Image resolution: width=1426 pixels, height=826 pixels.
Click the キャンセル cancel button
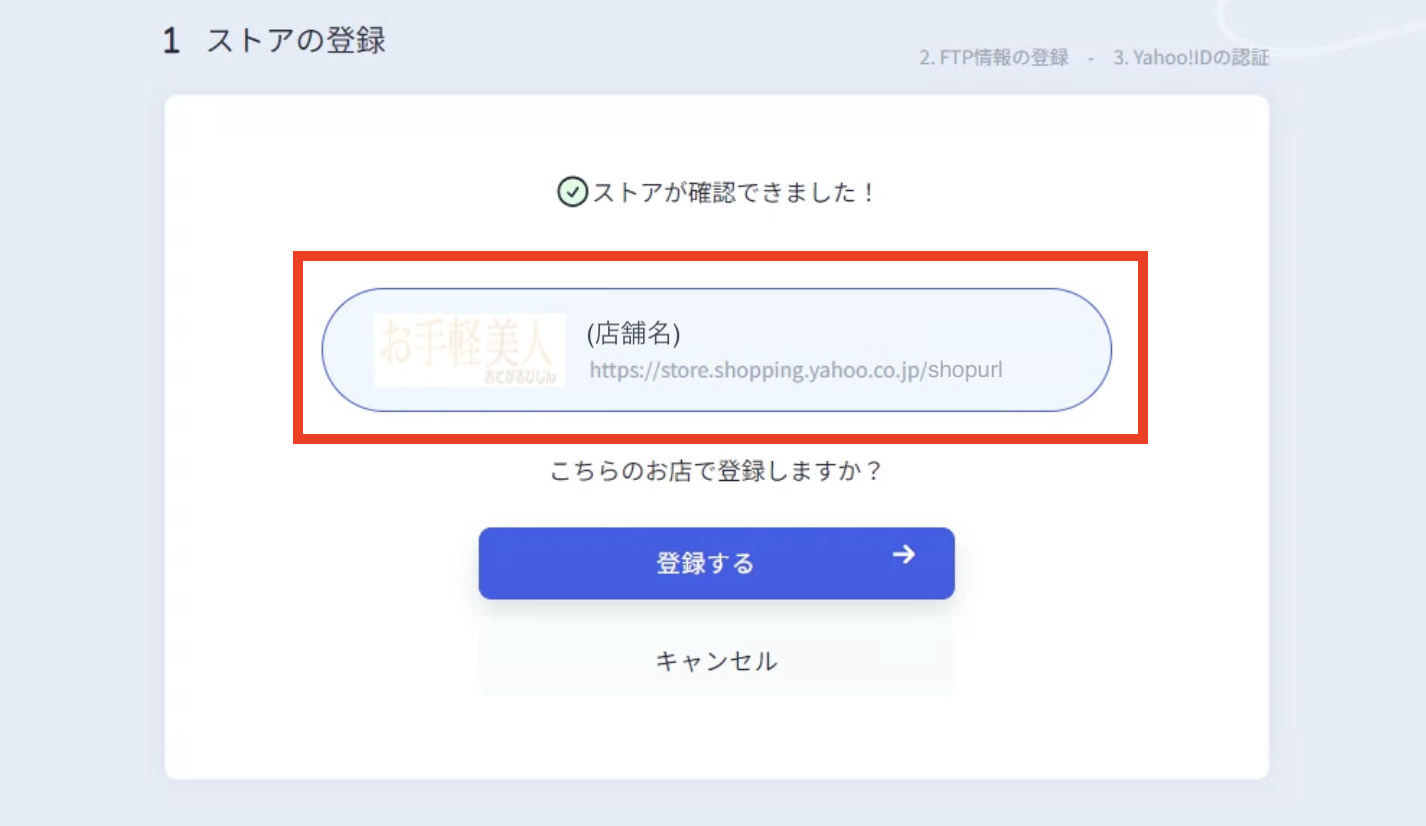[715, 660]
